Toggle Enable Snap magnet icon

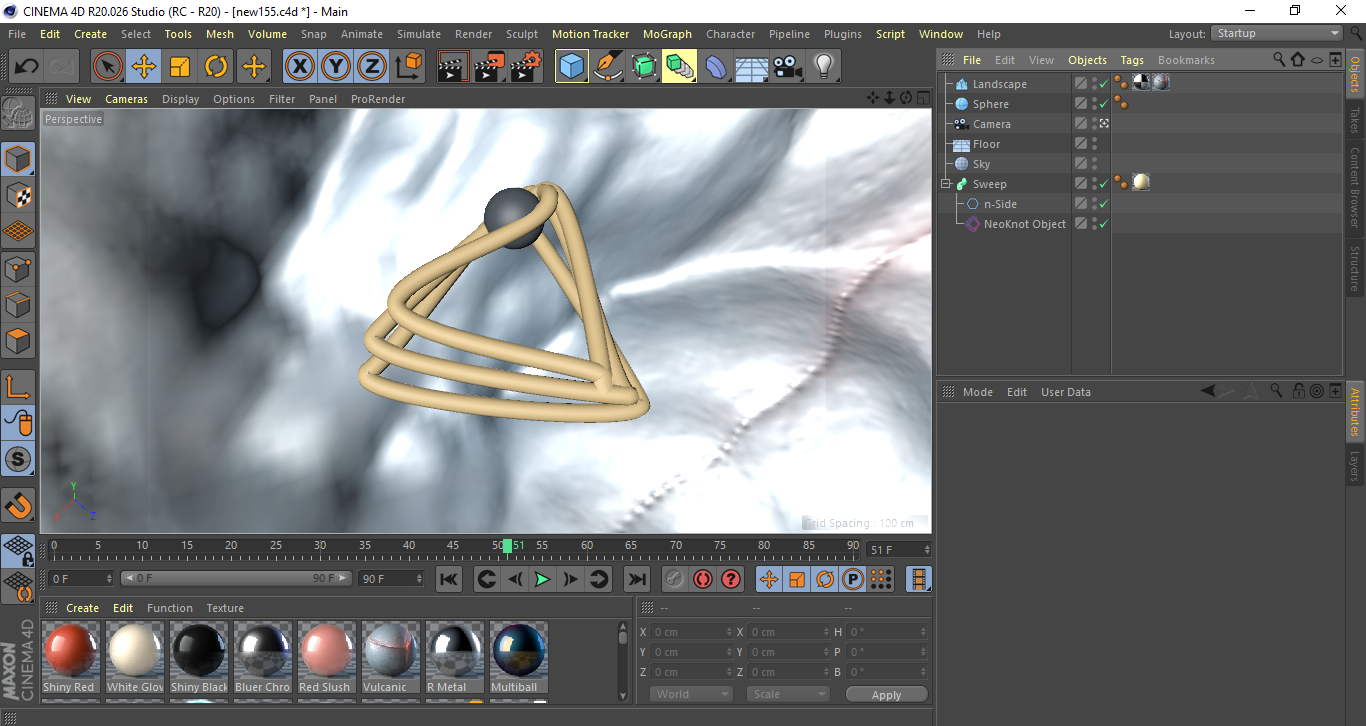coord(18,505)
